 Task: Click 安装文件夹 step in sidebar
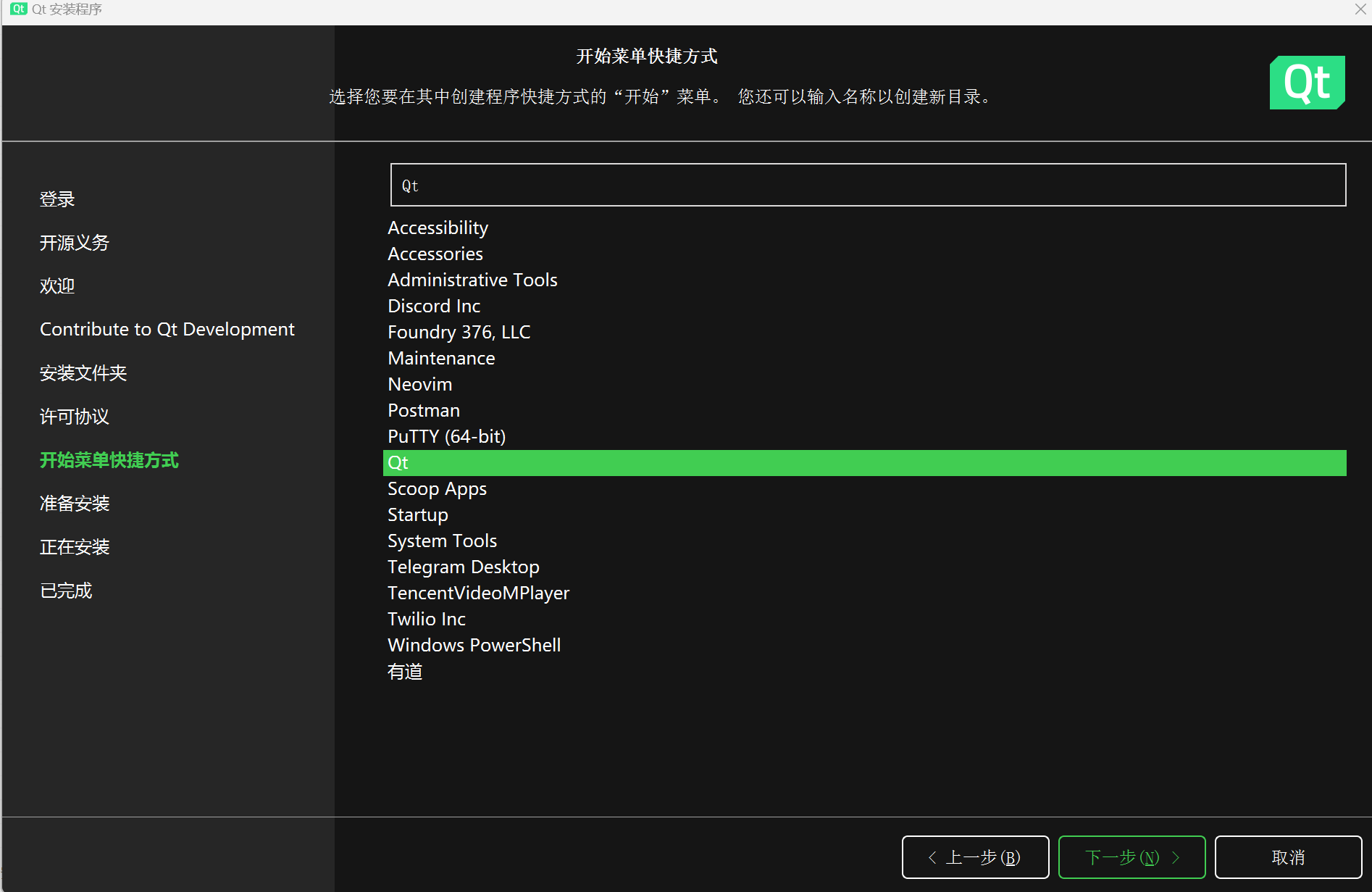[x=83, y=373]
